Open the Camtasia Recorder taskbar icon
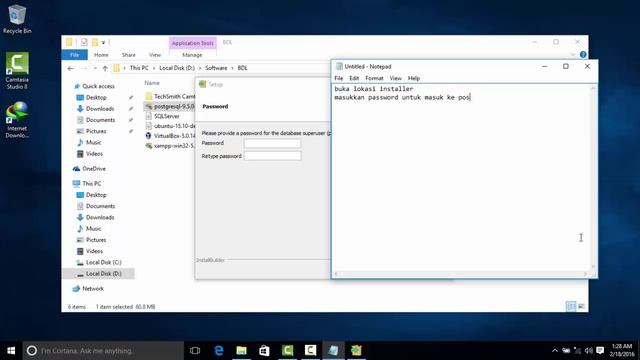Image resolution: width=640 pixels, height=360 pixels. (x=310, y=351)
